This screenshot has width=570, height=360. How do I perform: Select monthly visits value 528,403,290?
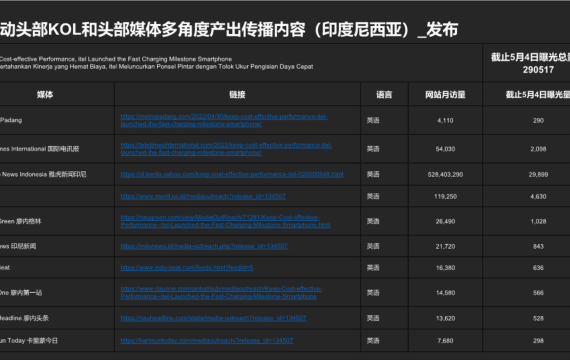click(x=445, y=175)
